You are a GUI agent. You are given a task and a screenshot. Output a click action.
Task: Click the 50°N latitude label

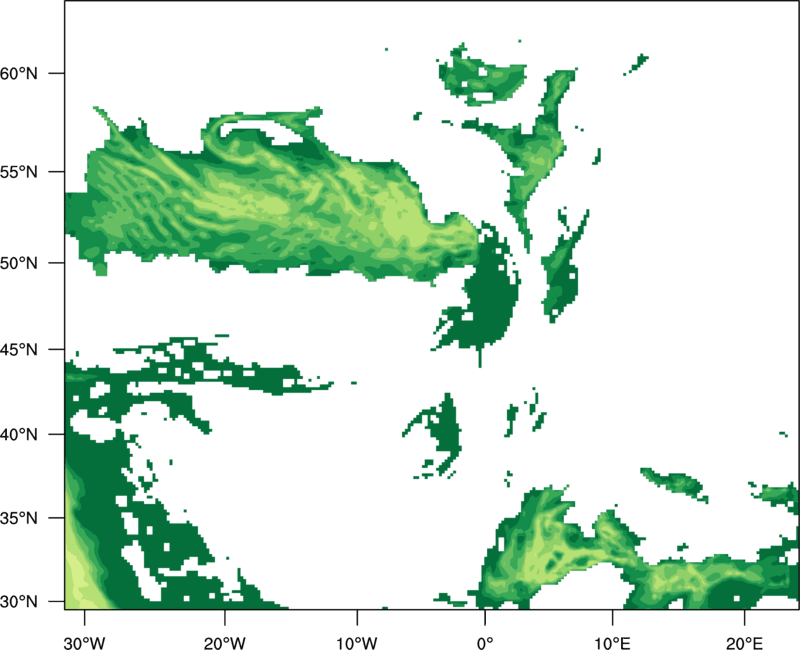[19, 263]
